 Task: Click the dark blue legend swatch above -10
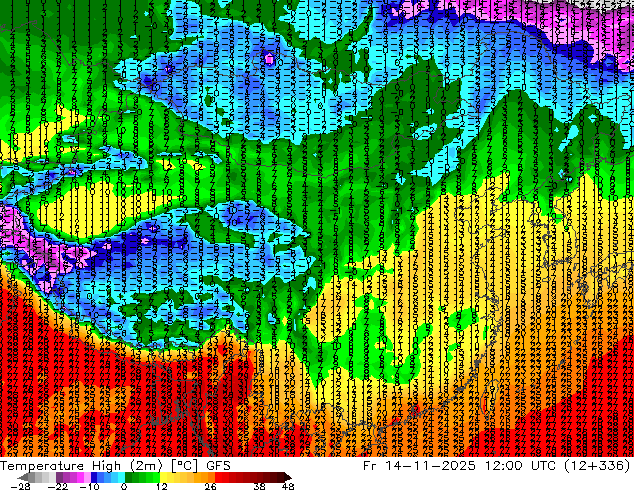pyautogui.click(x=94, y=477)
